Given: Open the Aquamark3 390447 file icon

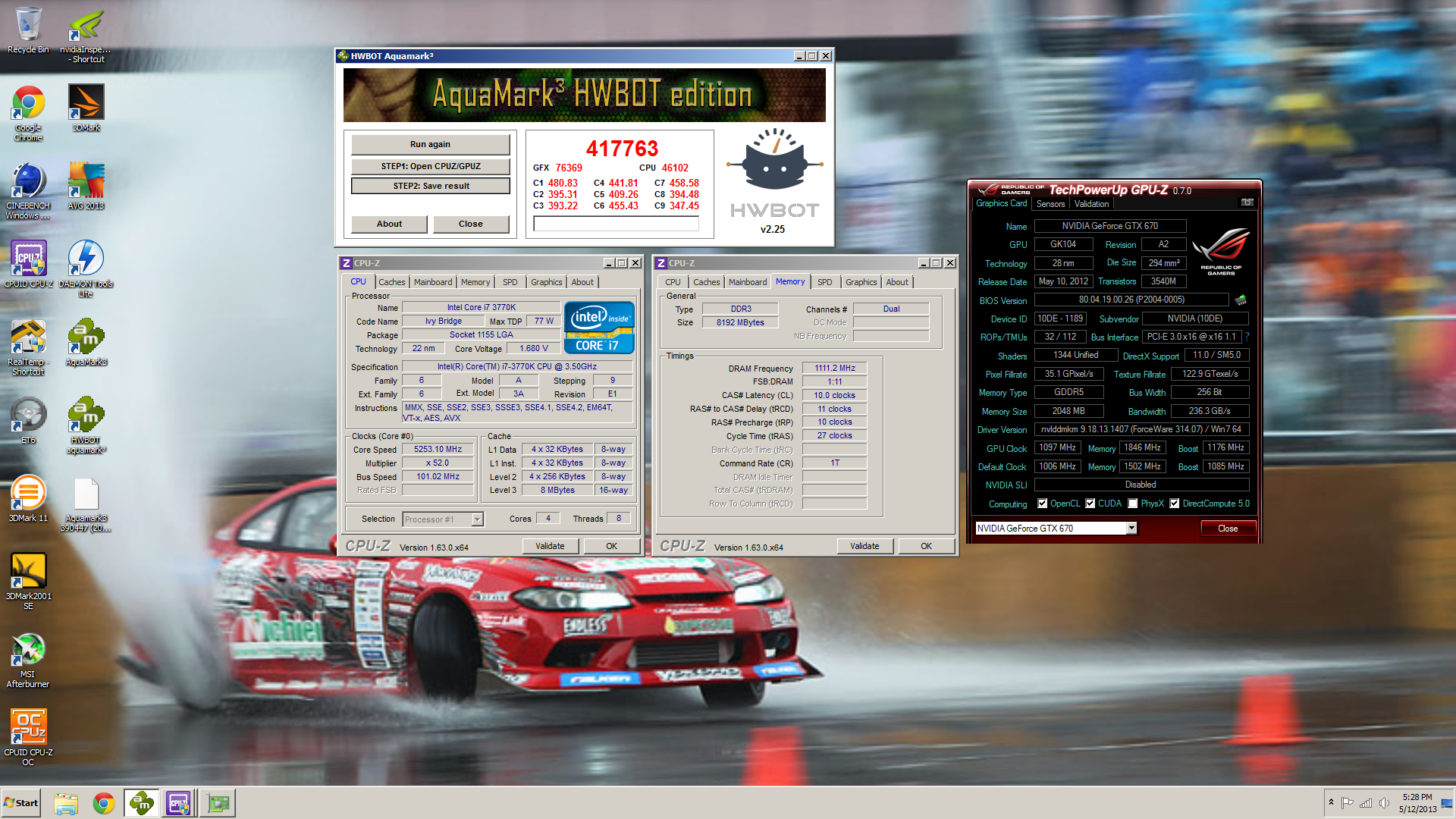Looking at the screenshot, I should point(86,504).
